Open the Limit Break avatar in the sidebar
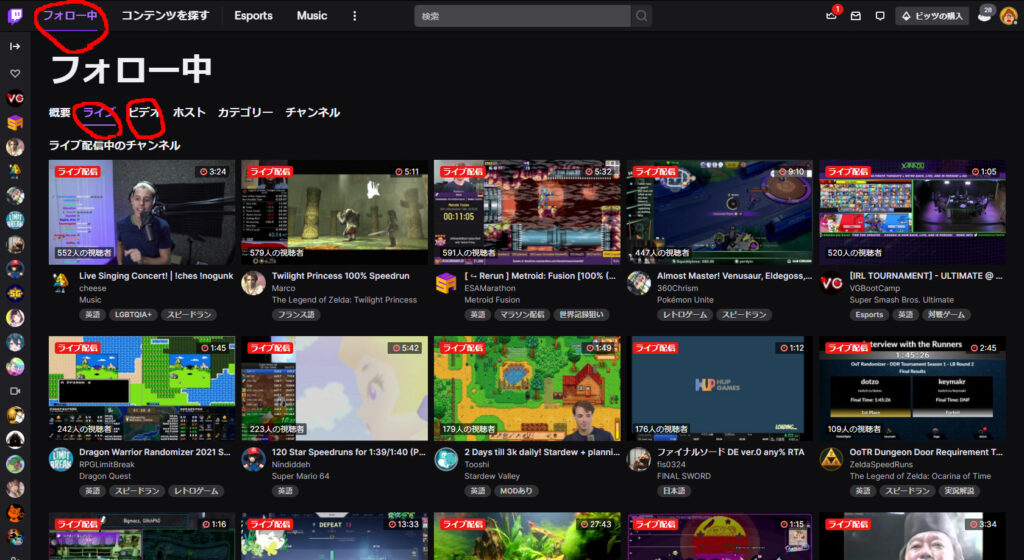The width and height of the screenshot is (1024, 560). tap(15, 220)
